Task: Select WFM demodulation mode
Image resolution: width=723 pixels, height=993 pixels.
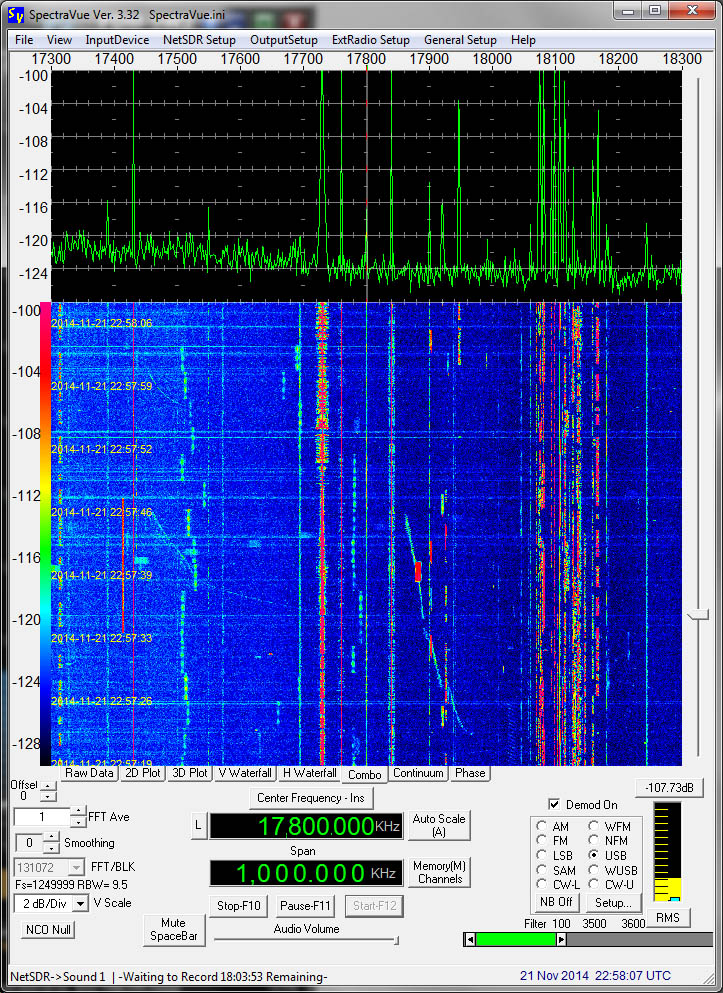Action: pyautogui.click(x=594, y=826)
